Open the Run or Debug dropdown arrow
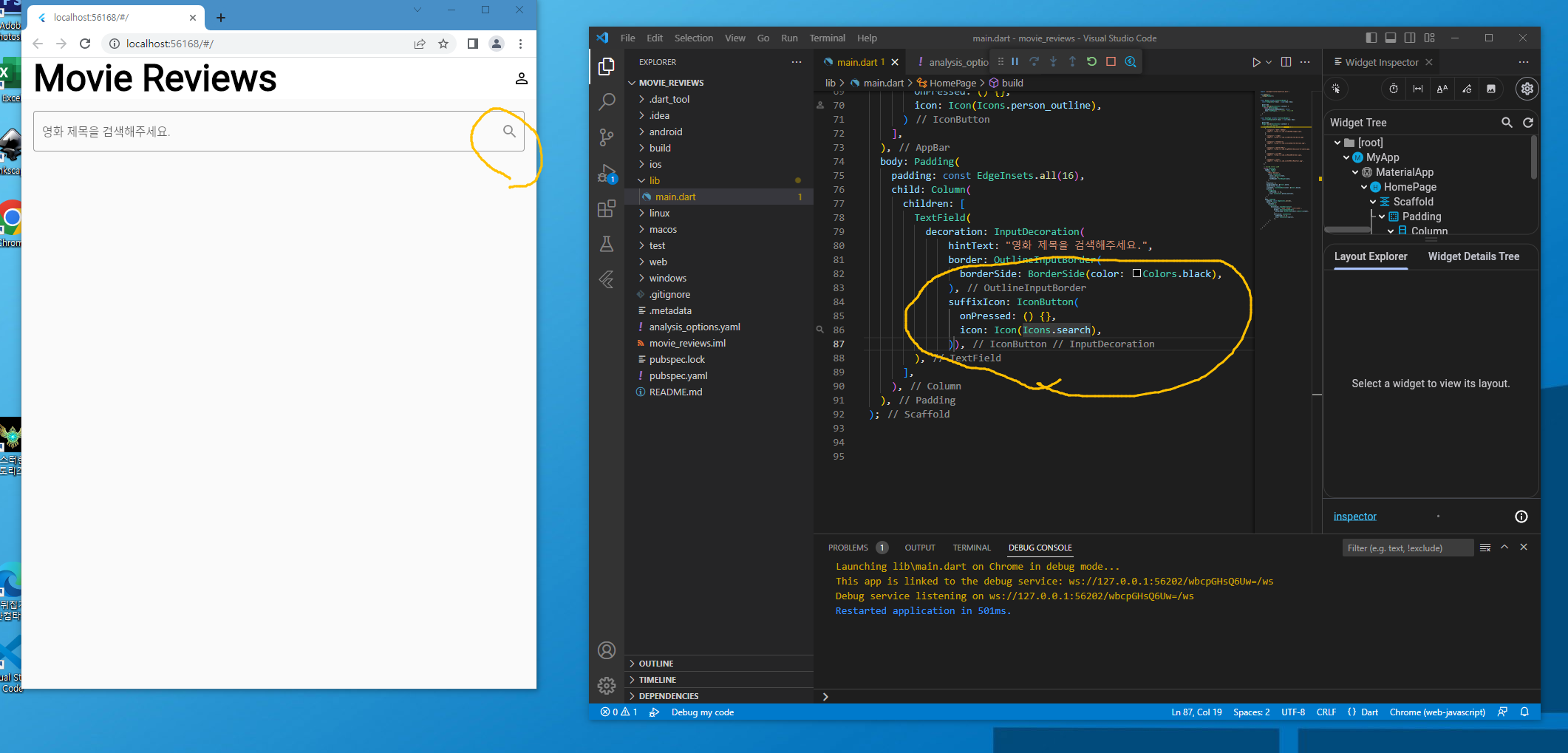Viewport: 1568px width, 753px height. (x=1269, y=62)
